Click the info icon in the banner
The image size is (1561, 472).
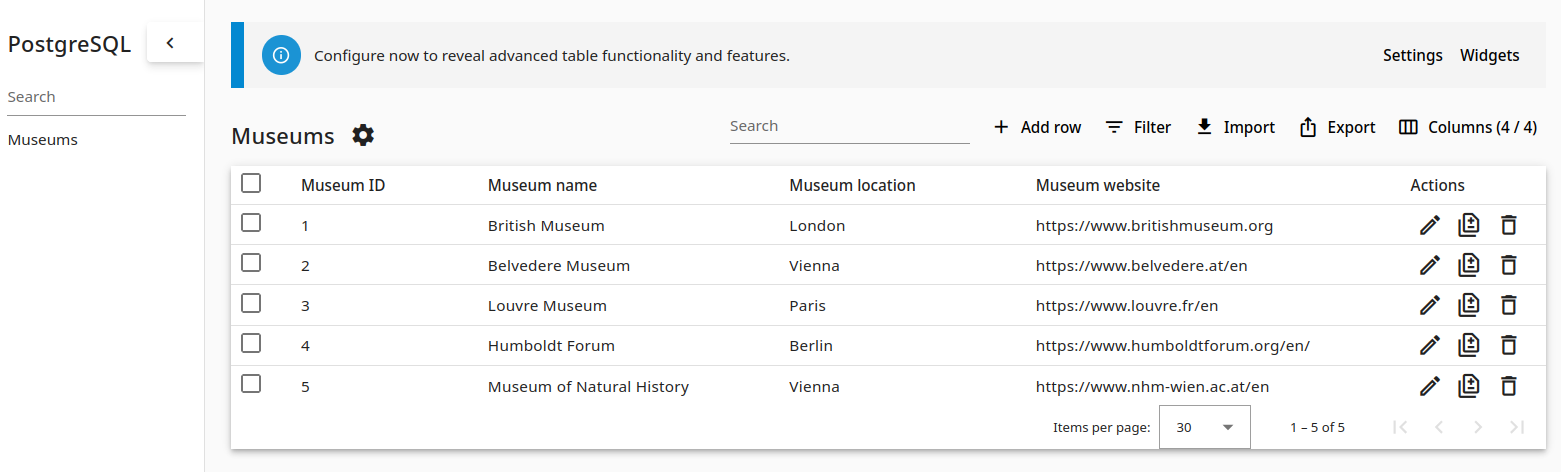pos(281,55)
